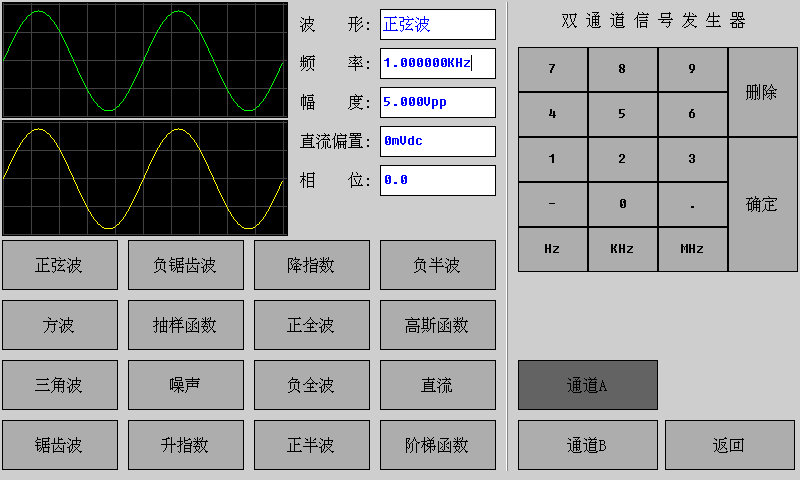Tap keypad digit 1

click(x=553, y=159)
